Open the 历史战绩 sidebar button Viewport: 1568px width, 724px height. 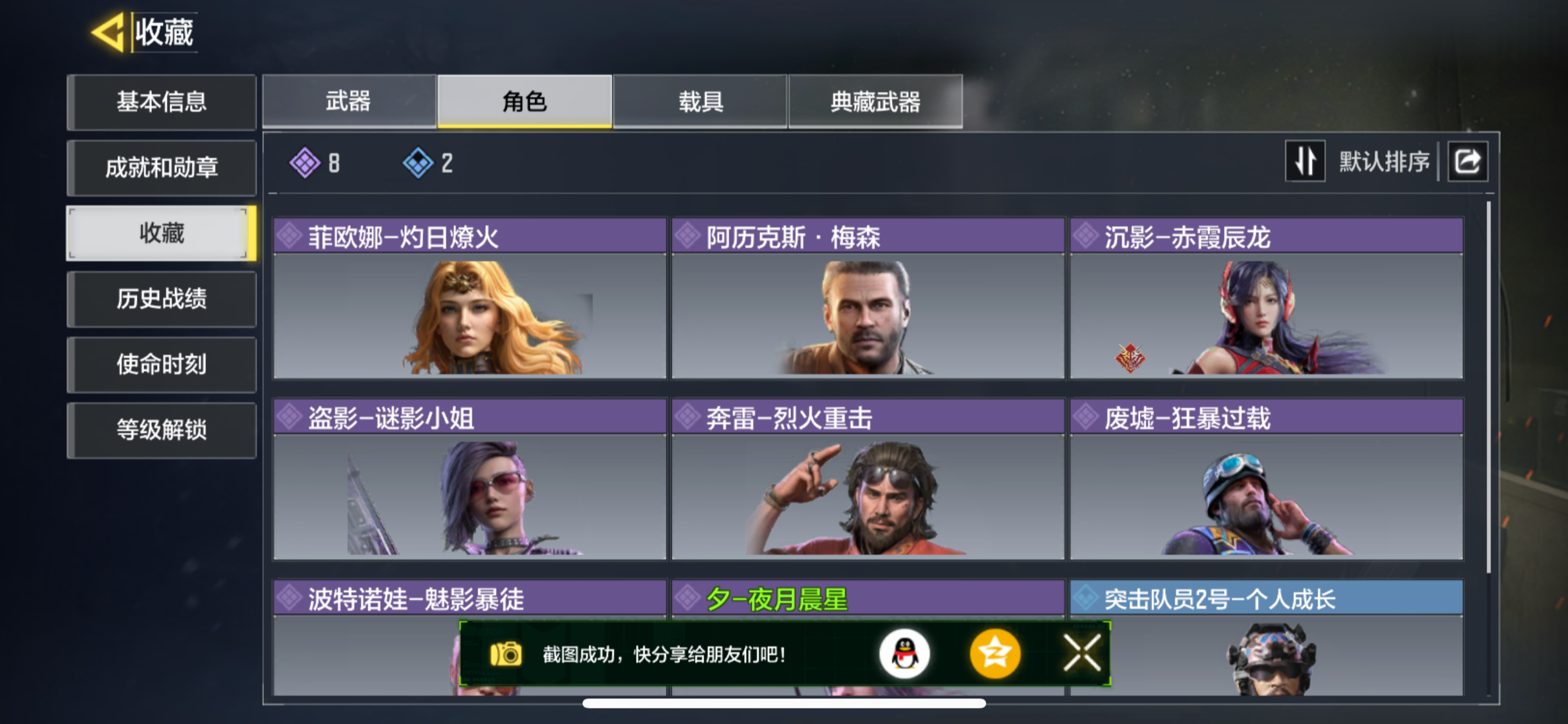[x=162, y=299]
